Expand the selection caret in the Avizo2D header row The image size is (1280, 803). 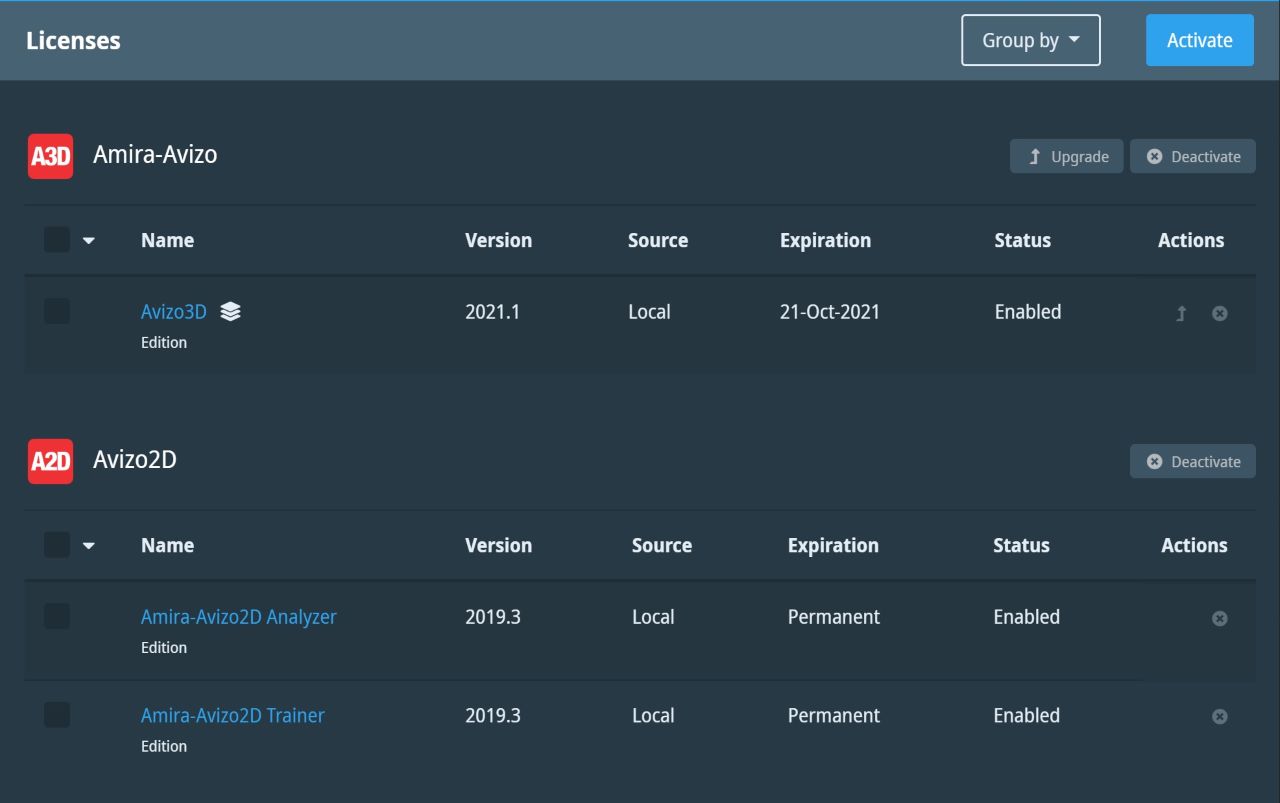[x=89, y=545]
